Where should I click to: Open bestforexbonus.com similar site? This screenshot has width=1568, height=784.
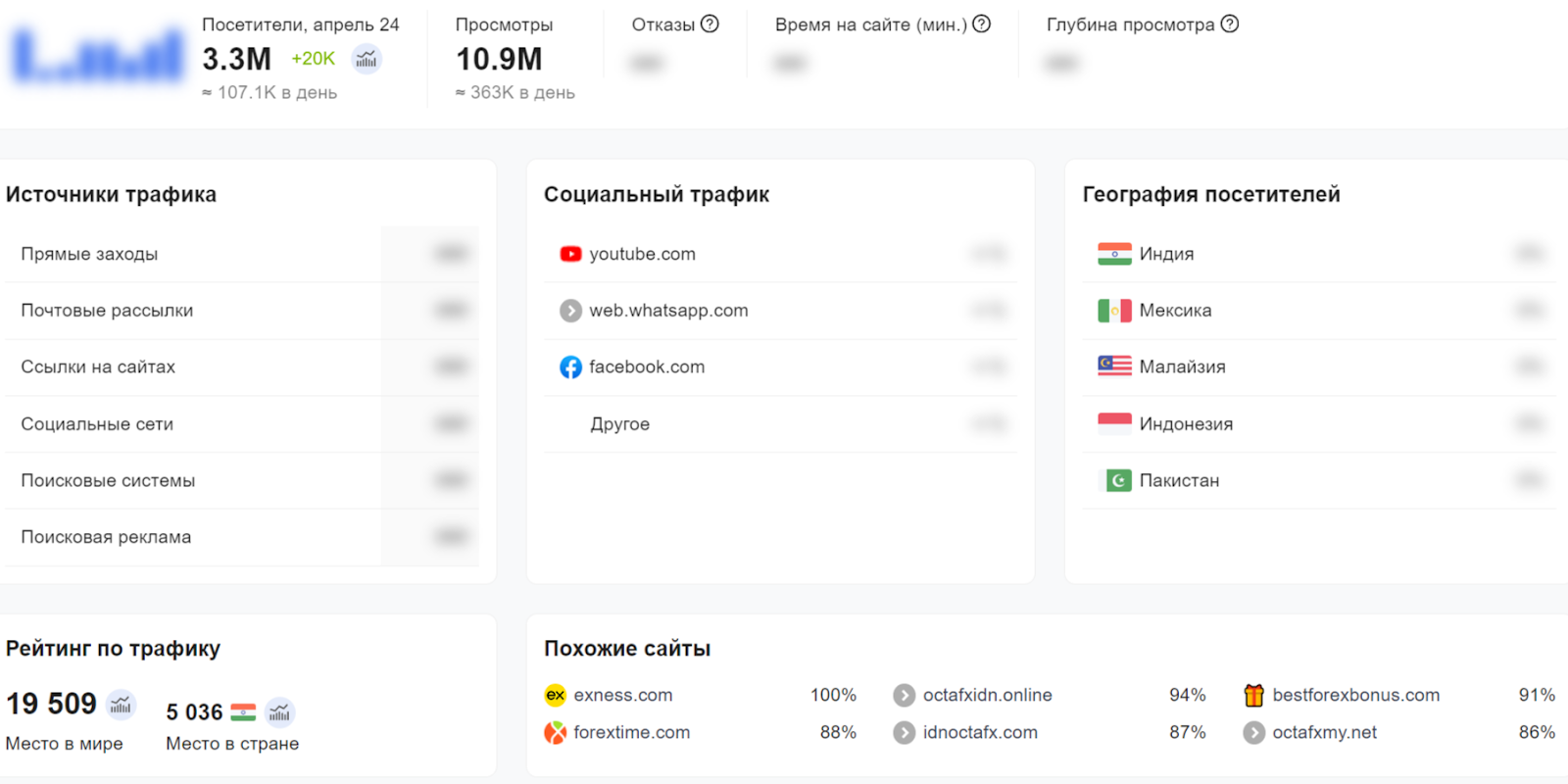[x=1356, y=695]
